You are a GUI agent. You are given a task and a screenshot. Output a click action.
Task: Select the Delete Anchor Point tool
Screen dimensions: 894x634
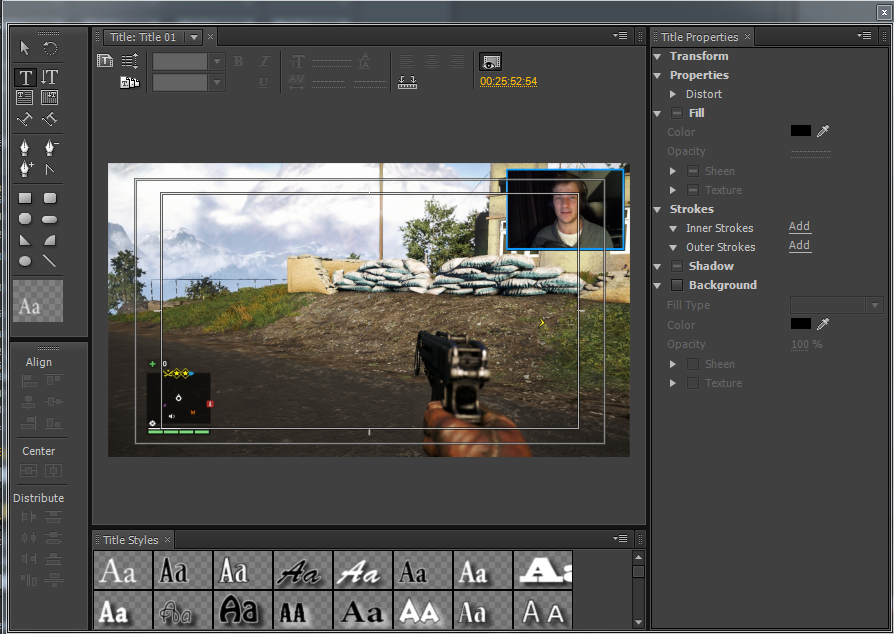click(x=51, y=148)
